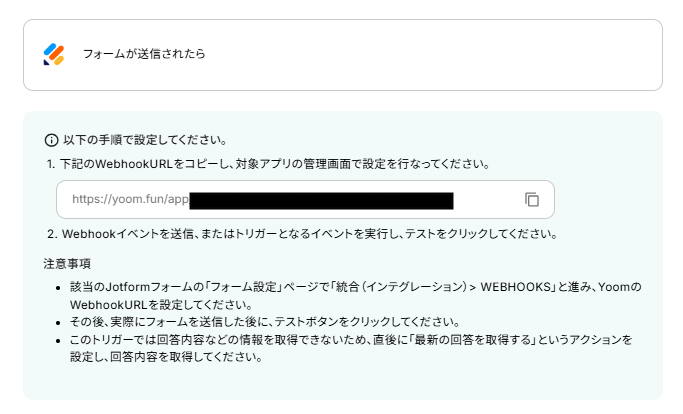
Task: Click the blacked-out portion of the URL
Action: tap(321, 201)
